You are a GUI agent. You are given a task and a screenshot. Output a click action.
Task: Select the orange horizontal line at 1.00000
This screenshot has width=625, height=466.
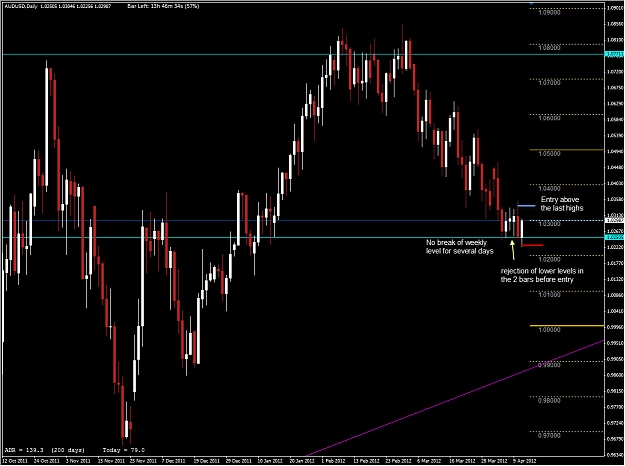click(566, 326)
